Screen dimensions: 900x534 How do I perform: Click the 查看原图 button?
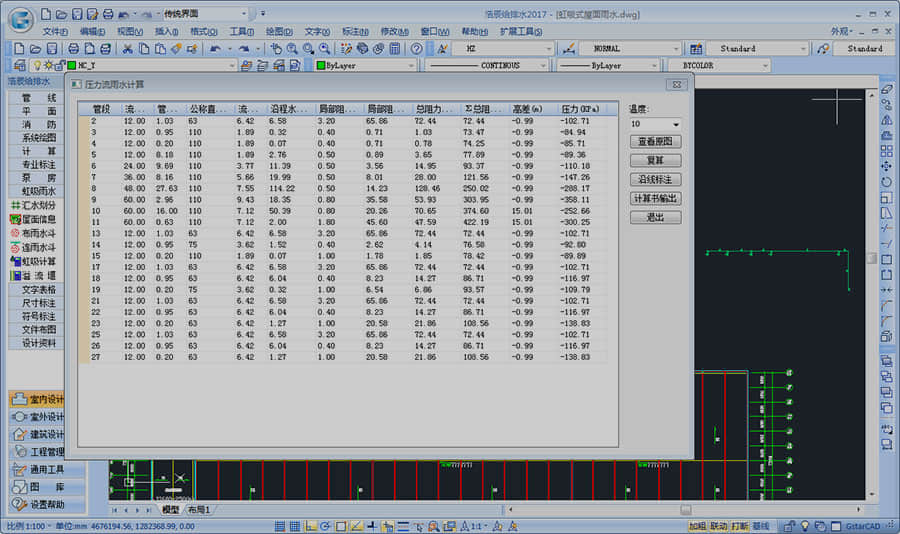(x=655, y=142)
